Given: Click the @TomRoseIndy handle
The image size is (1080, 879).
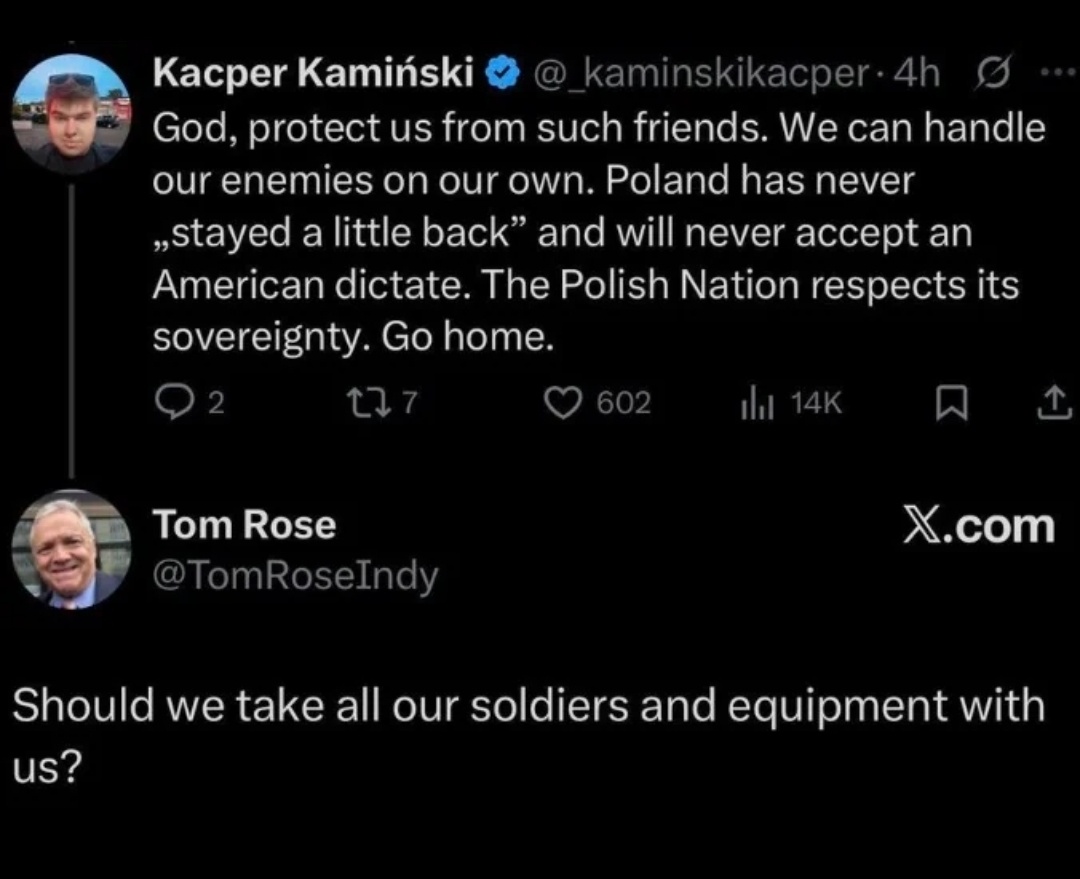Looking at the screenshot, I should 295,574.
